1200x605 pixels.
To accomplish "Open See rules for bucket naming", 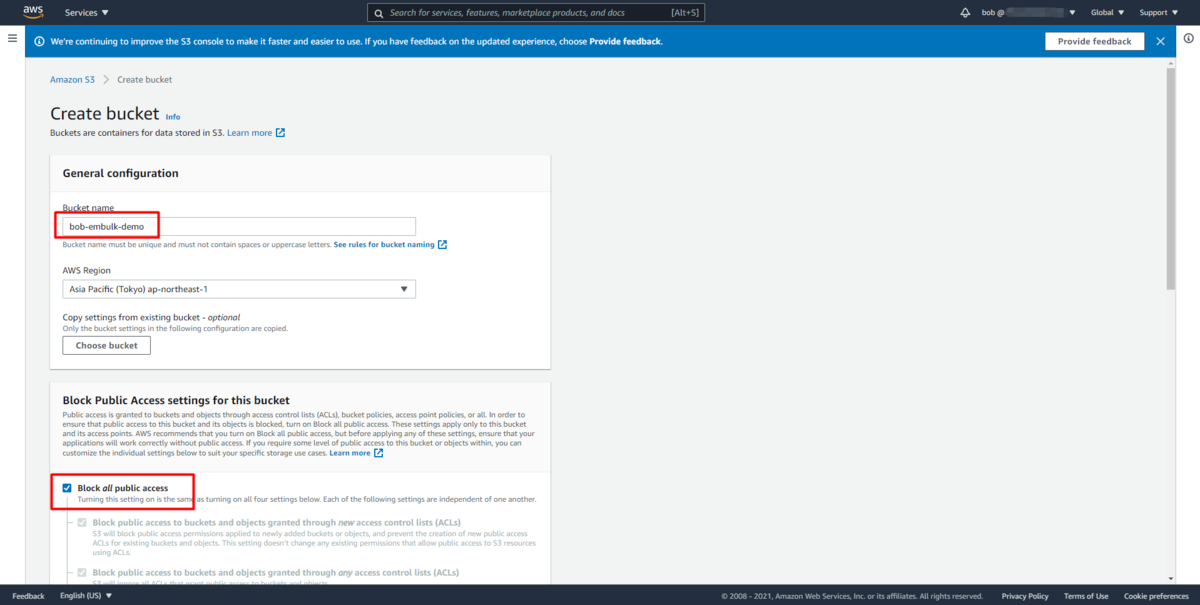I will (384, 244).
